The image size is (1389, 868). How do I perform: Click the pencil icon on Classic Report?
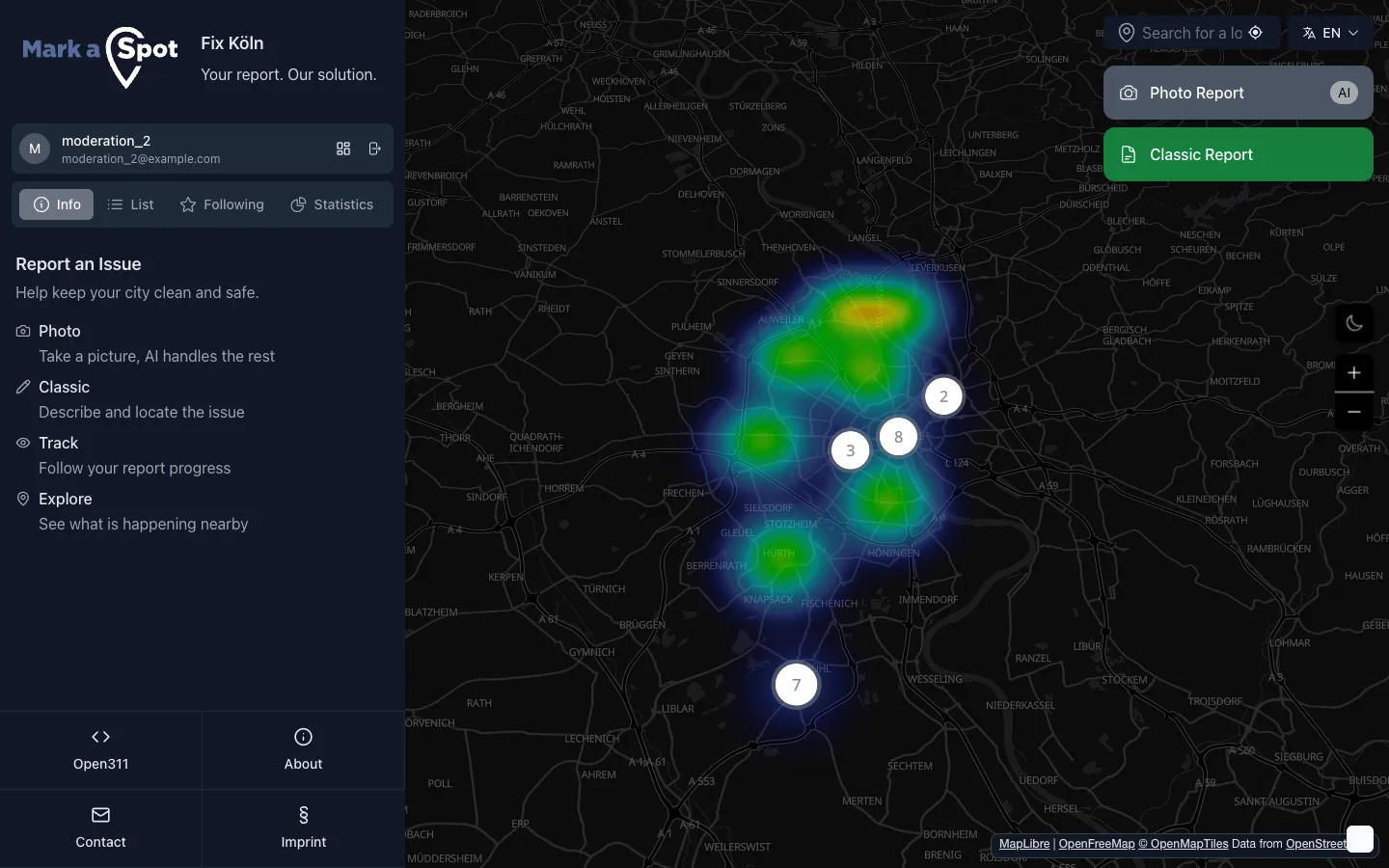(1129, 154)
